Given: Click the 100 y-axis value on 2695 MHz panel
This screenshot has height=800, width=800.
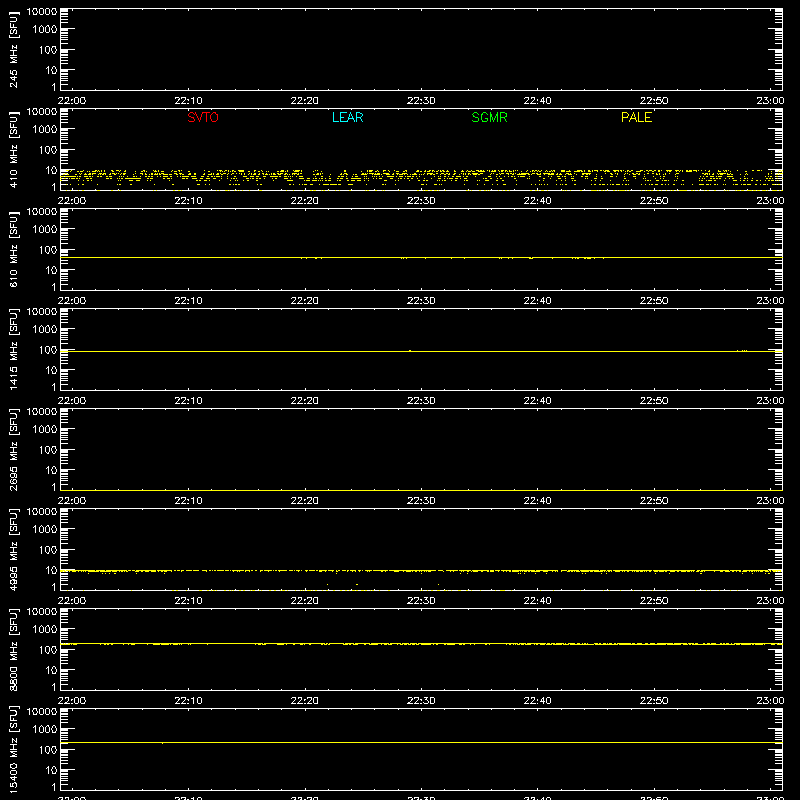Looking at the screenshot, I should pyautogui.click(x=48, y=450).
